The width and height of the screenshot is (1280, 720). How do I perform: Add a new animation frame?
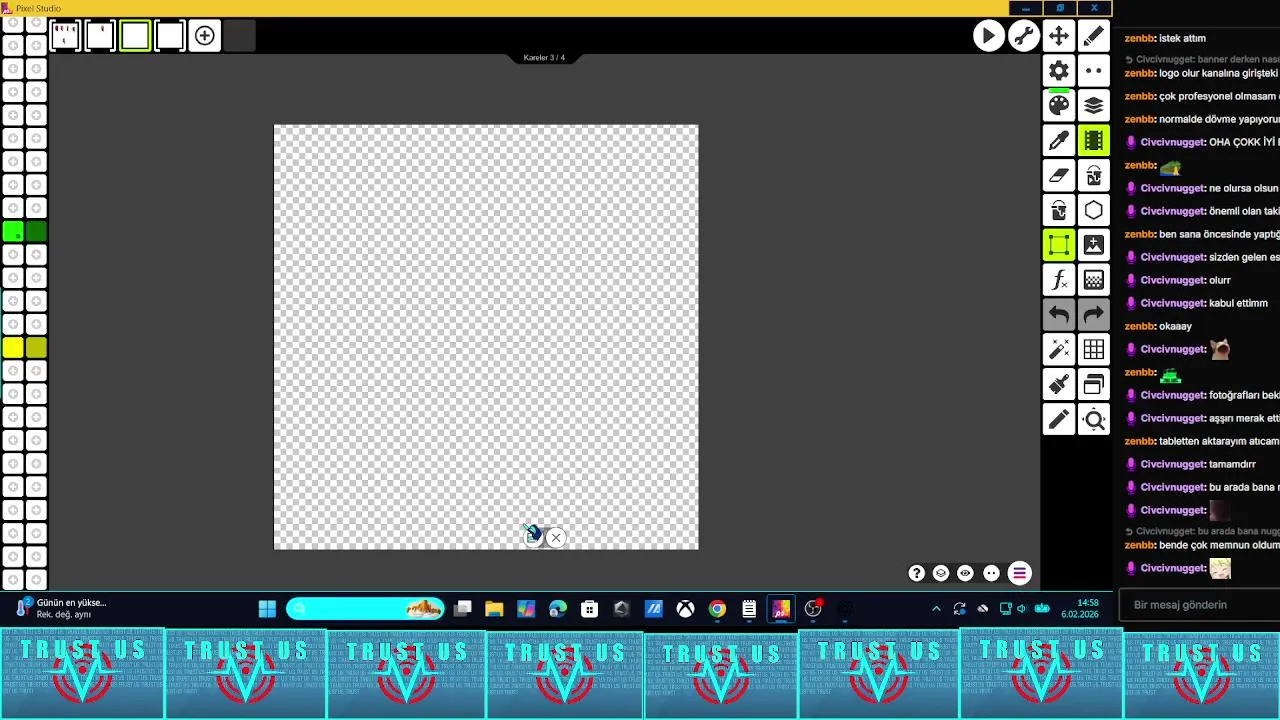[x=205, y=36]
